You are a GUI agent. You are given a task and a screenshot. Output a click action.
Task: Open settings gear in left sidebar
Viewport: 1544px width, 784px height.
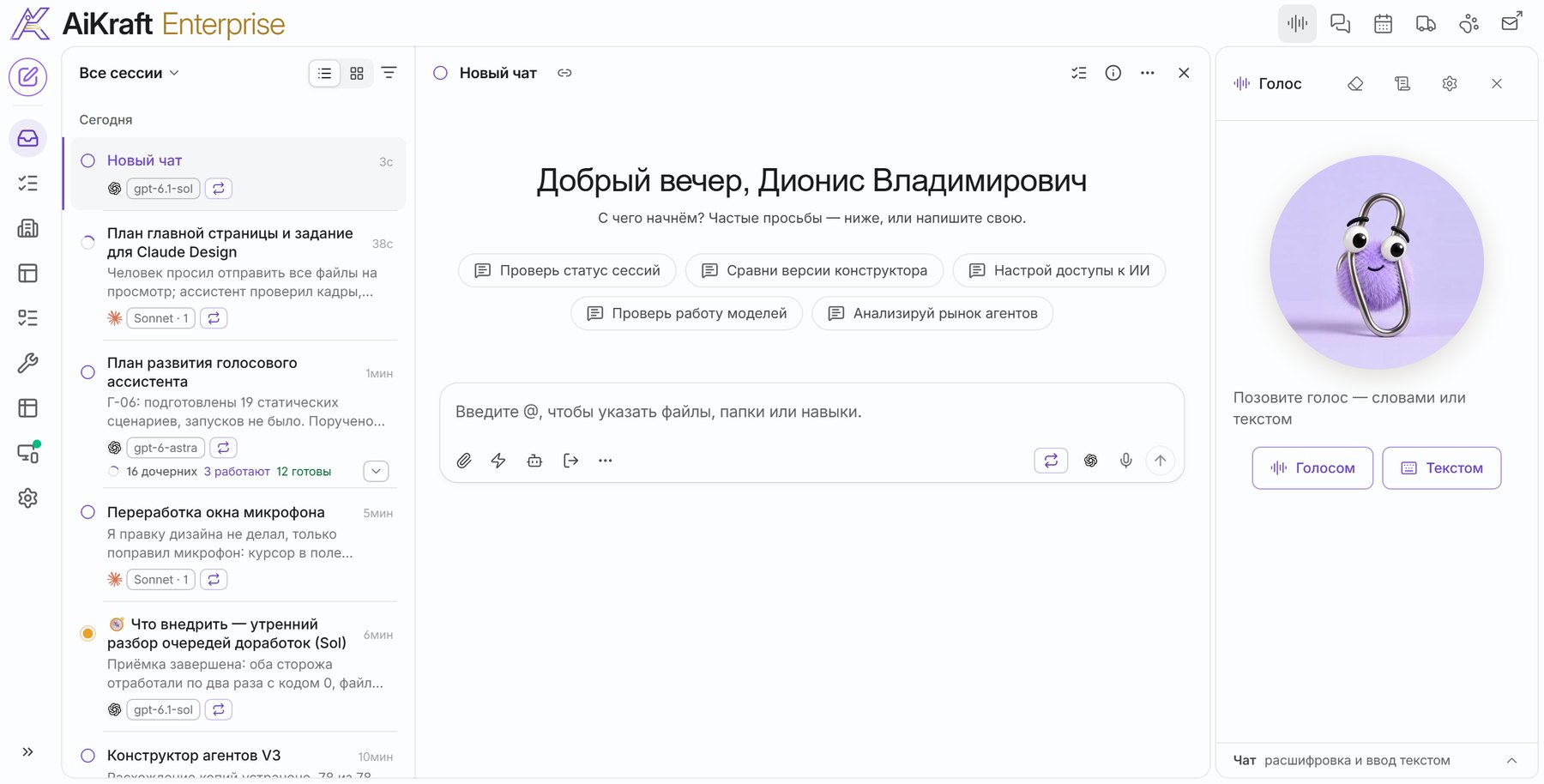28,498
